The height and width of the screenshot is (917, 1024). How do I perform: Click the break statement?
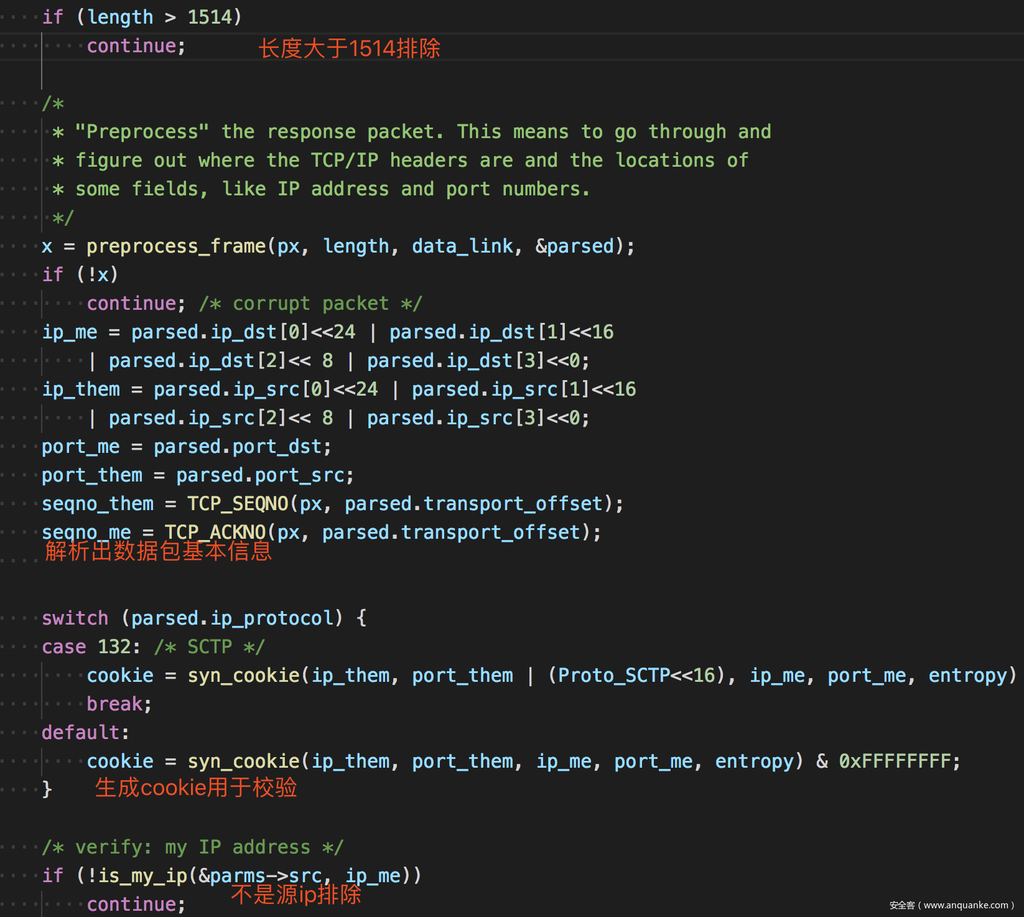[119, 704]
